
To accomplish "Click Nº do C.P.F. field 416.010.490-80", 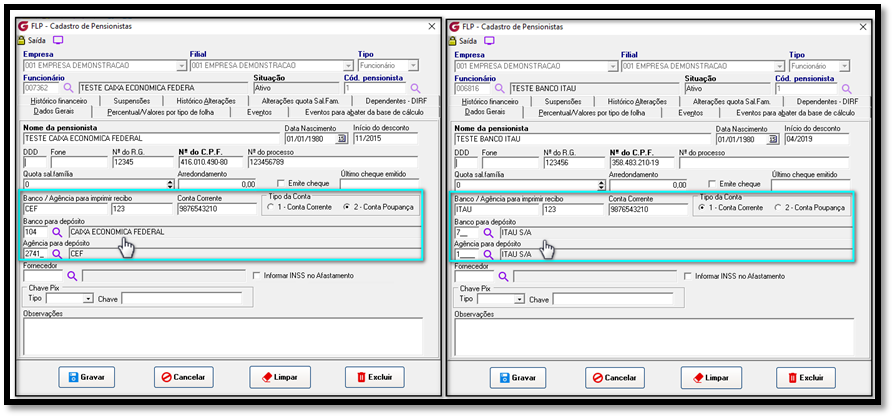I will 210,162.
